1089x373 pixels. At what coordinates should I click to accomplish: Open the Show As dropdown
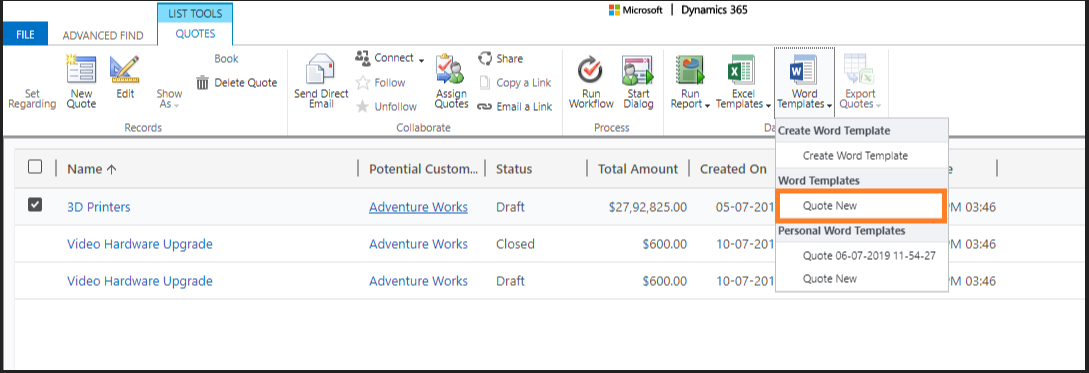pyautogui.click(x=169, y=99)
